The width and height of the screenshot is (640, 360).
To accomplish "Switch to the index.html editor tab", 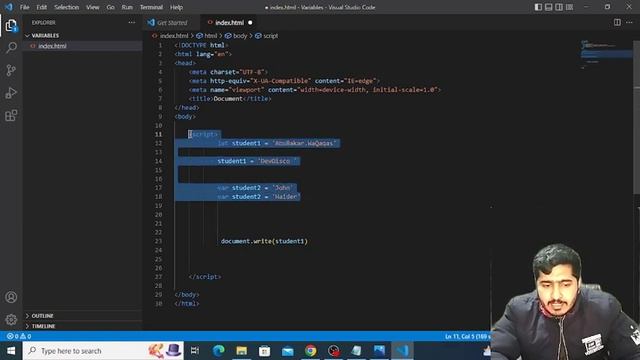I will [x=229, y=22].
